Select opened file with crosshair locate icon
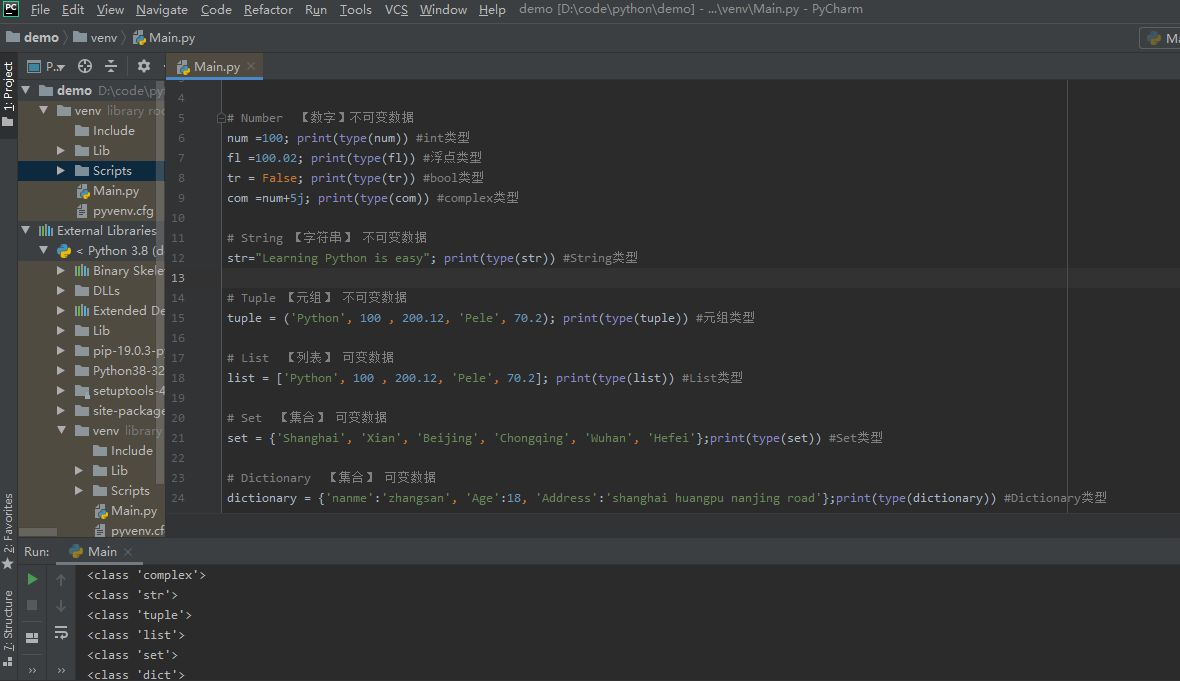Screen dimensions: 1180x681 86,65
